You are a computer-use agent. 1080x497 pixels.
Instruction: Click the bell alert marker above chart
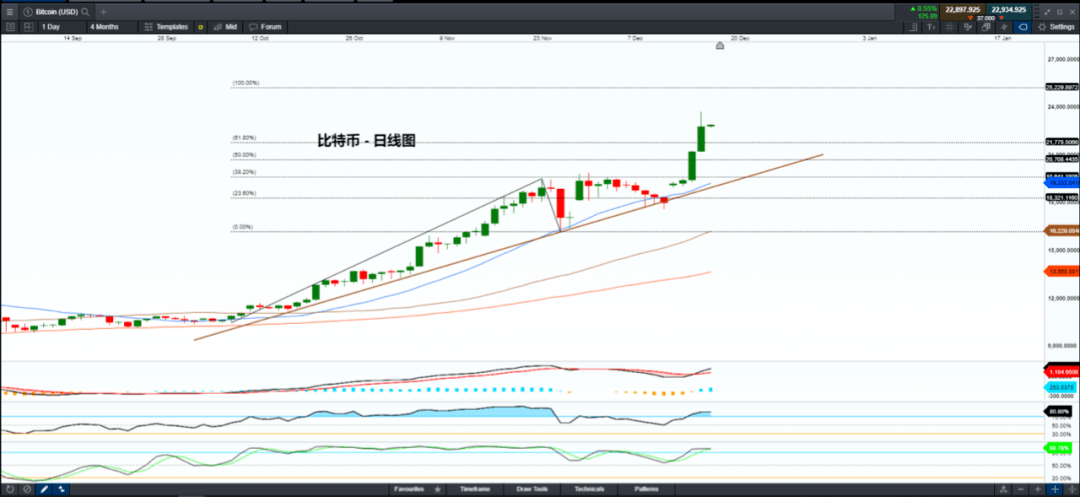(x=720, y=45)
